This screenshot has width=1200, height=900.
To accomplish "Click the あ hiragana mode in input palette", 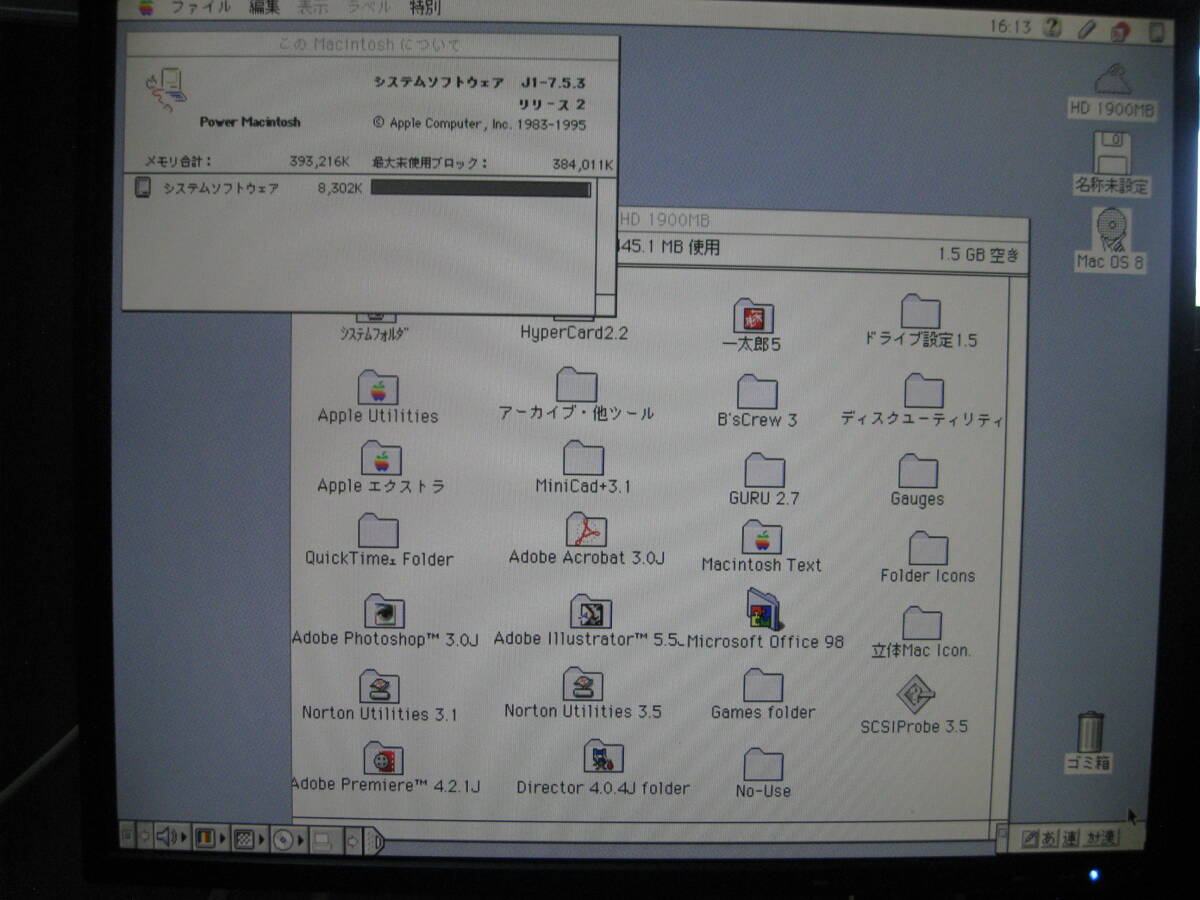I will click(1051, 838).
